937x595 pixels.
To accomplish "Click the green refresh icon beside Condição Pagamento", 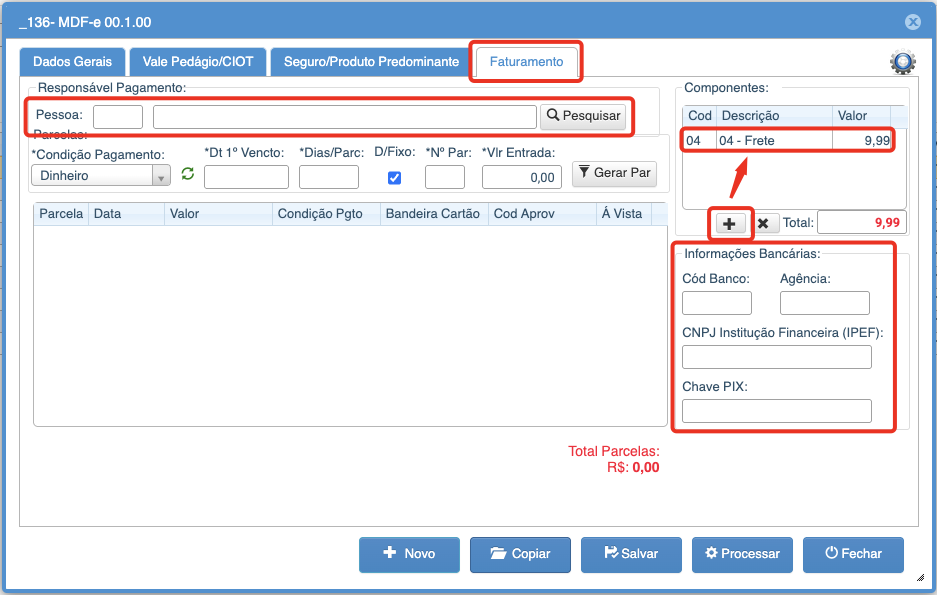I will pos(187,175).
